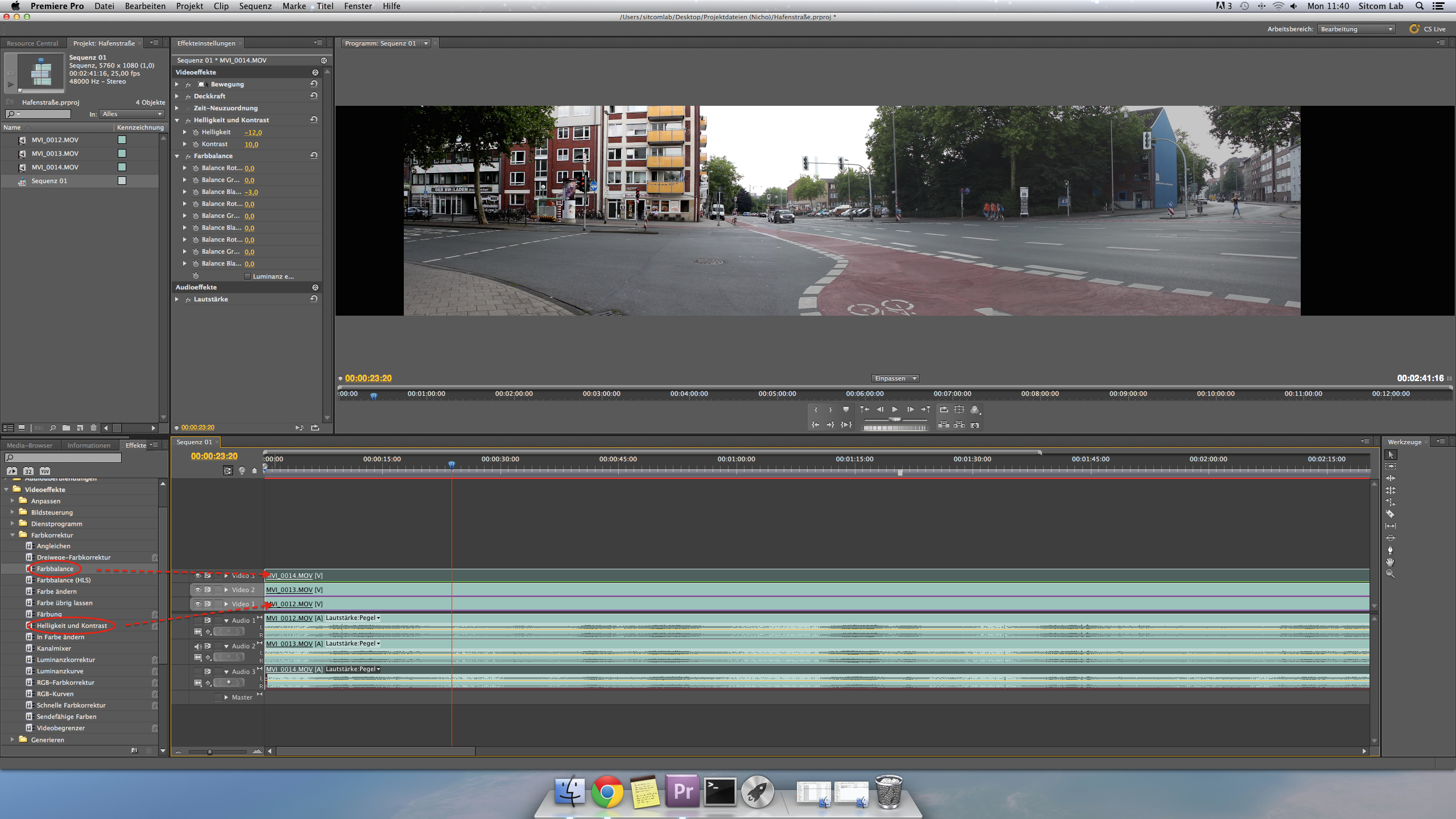Open the Sequenz menu
Image resolution: width=1456 pixels, height=819 pixels.
(x=255, y=6)
